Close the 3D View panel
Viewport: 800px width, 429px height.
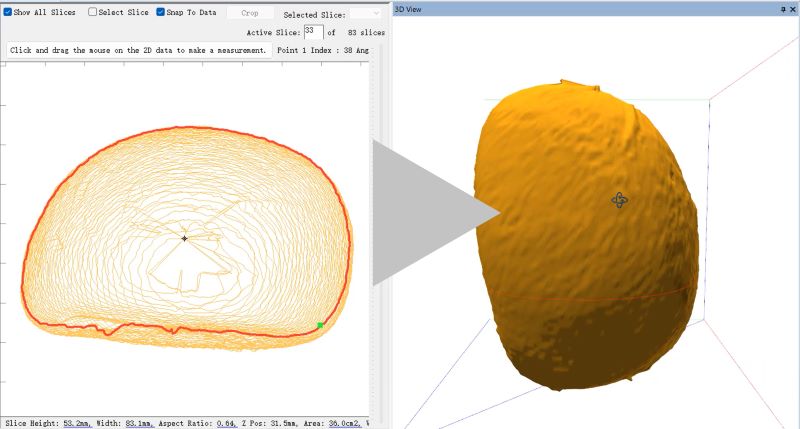[x=793, y=8]
